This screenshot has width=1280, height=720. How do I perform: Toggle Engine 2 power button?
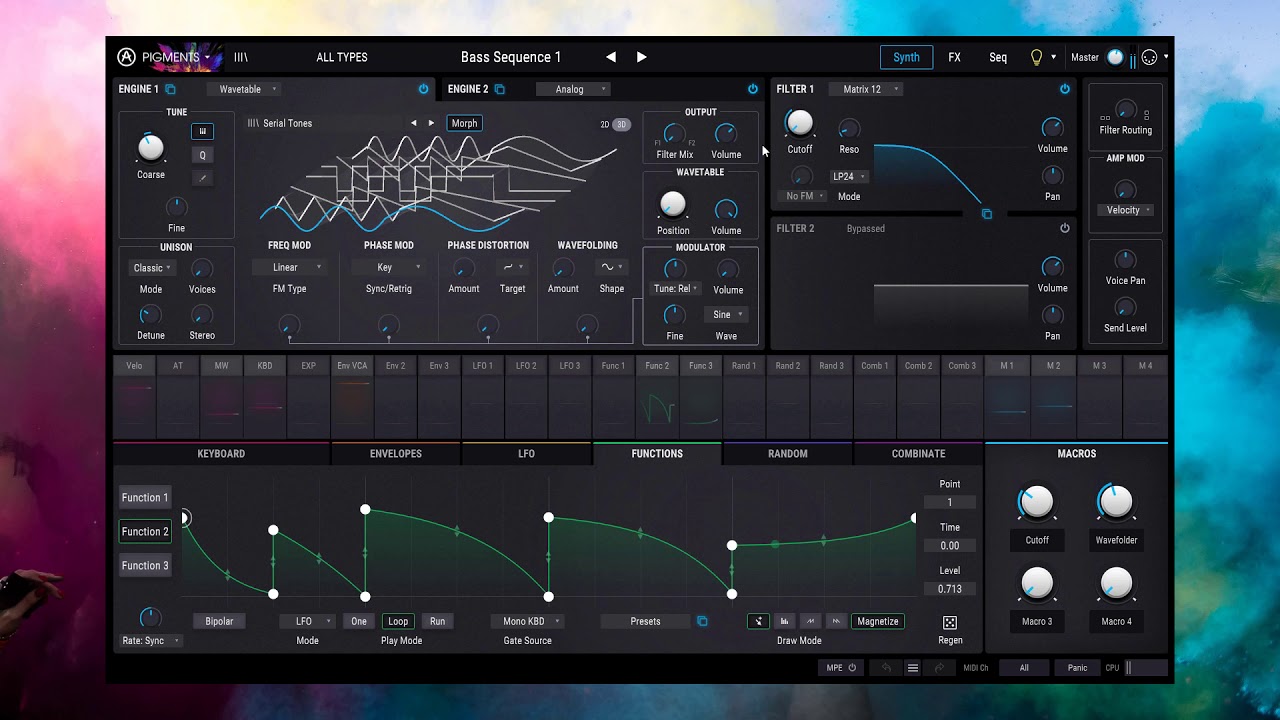753,89
